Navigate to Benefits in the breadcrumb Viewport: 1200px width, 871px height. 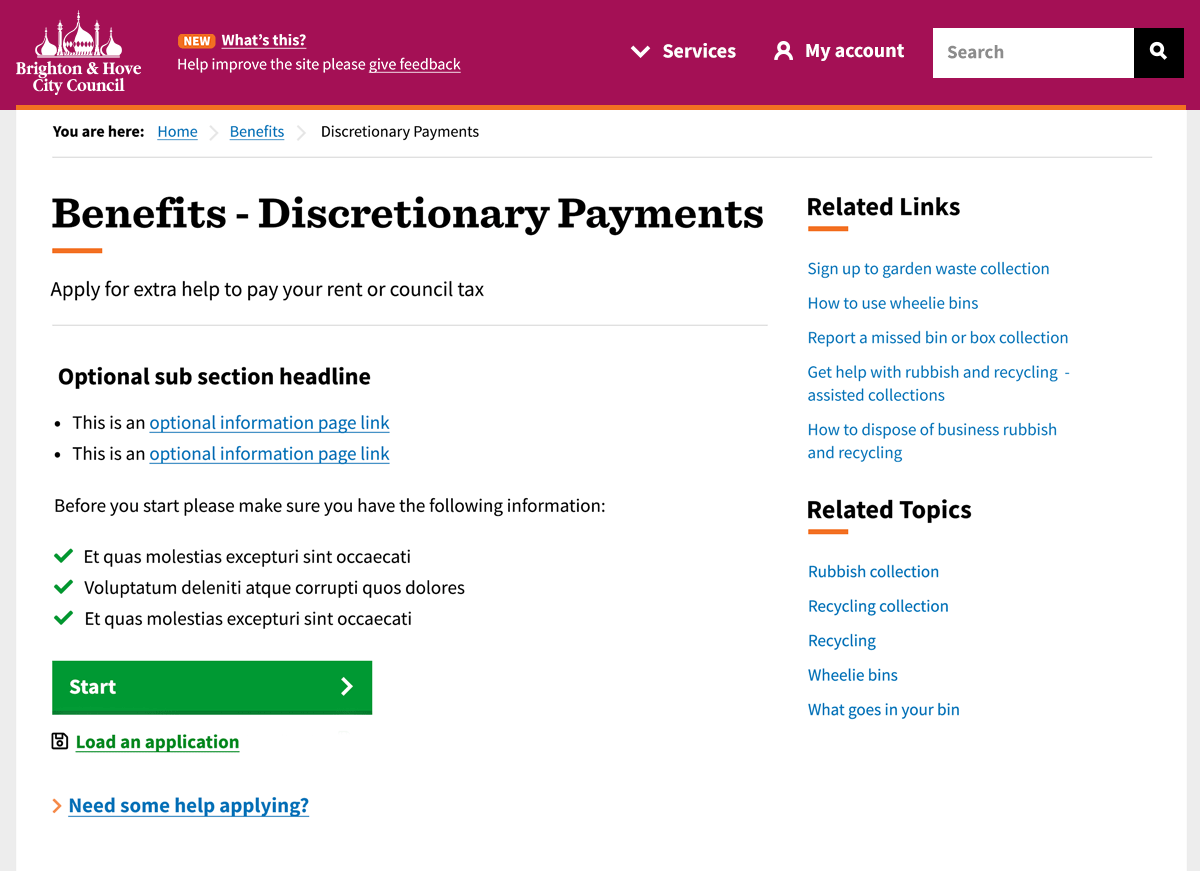pyautogui.click(x=257, y=132)
